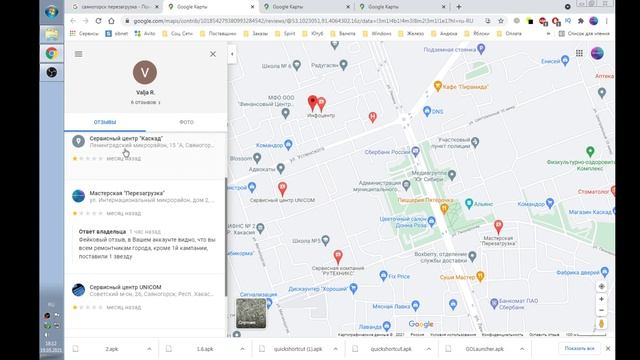The image size is (640, 360).
Task: Switch to the ФОТО tab
Action: (187, 122)
